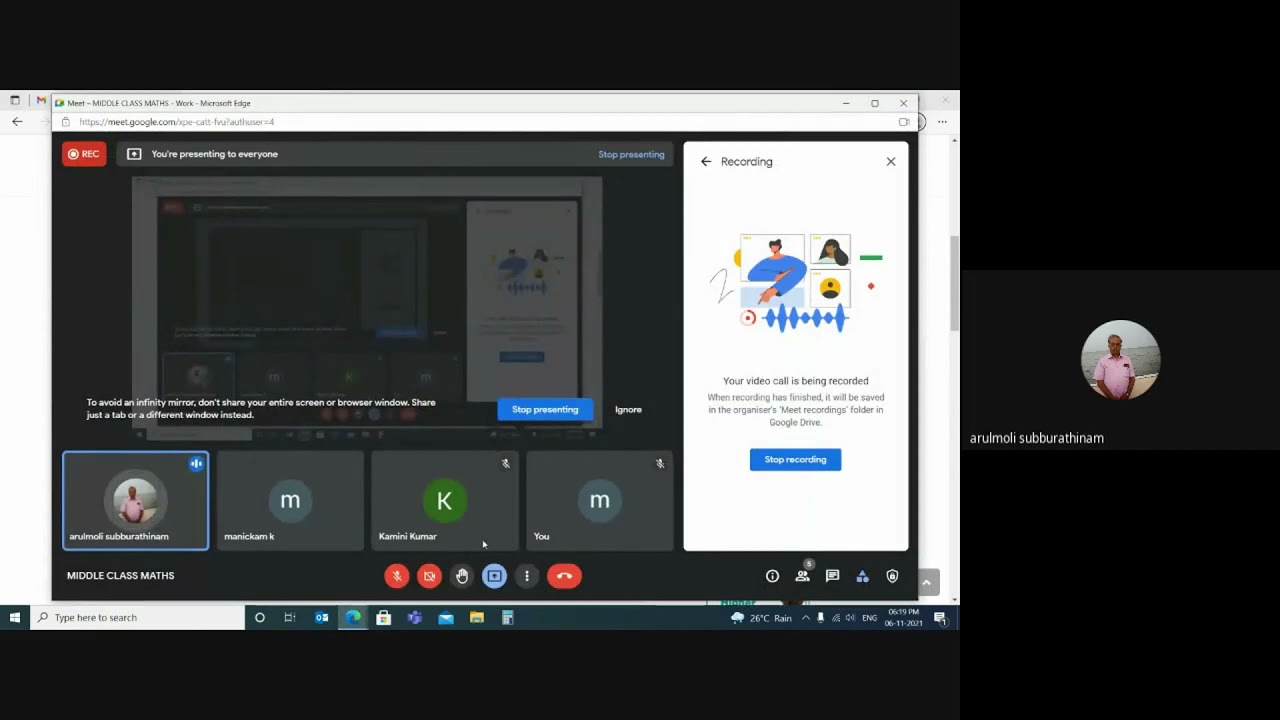
Task: Click muted mic icon on You tile
Action: 660,464
